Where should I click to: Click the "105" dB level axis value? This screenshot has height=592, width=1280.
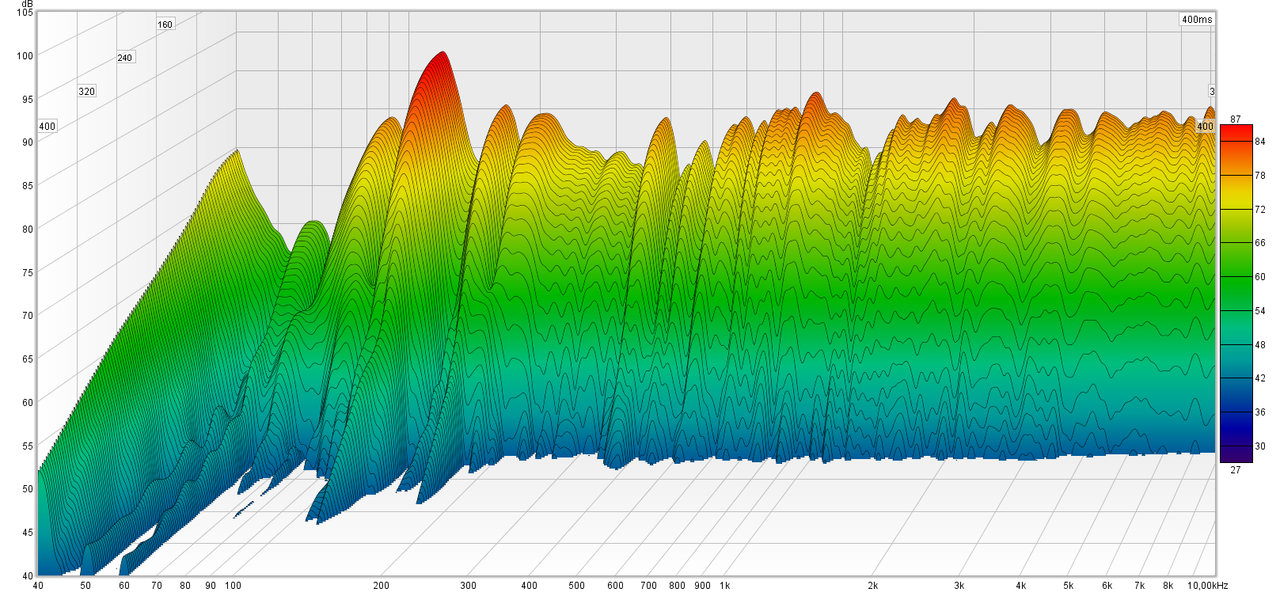click(x=25, y=12)
